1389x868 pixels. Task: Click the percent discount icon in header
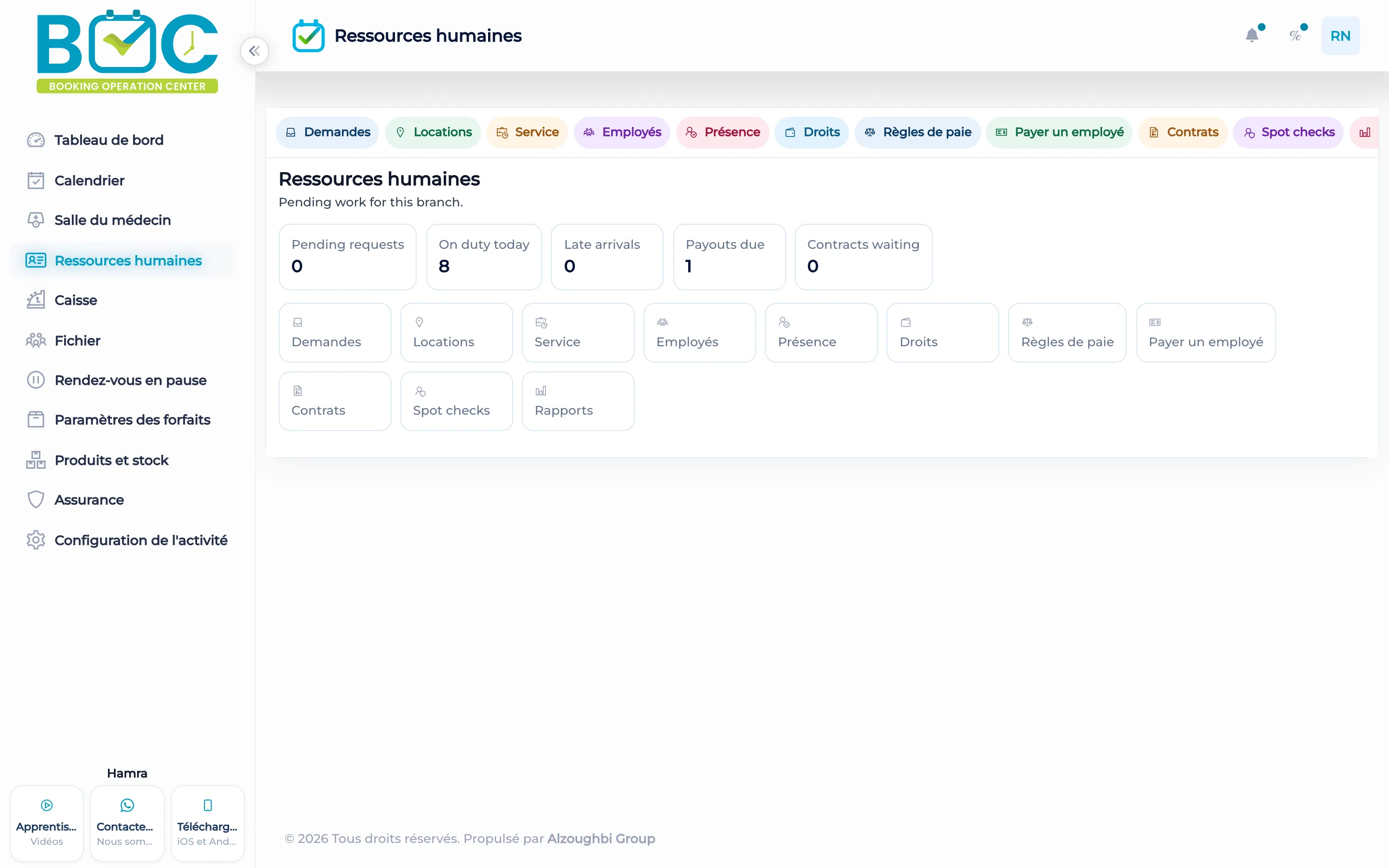coord(1295,36)
